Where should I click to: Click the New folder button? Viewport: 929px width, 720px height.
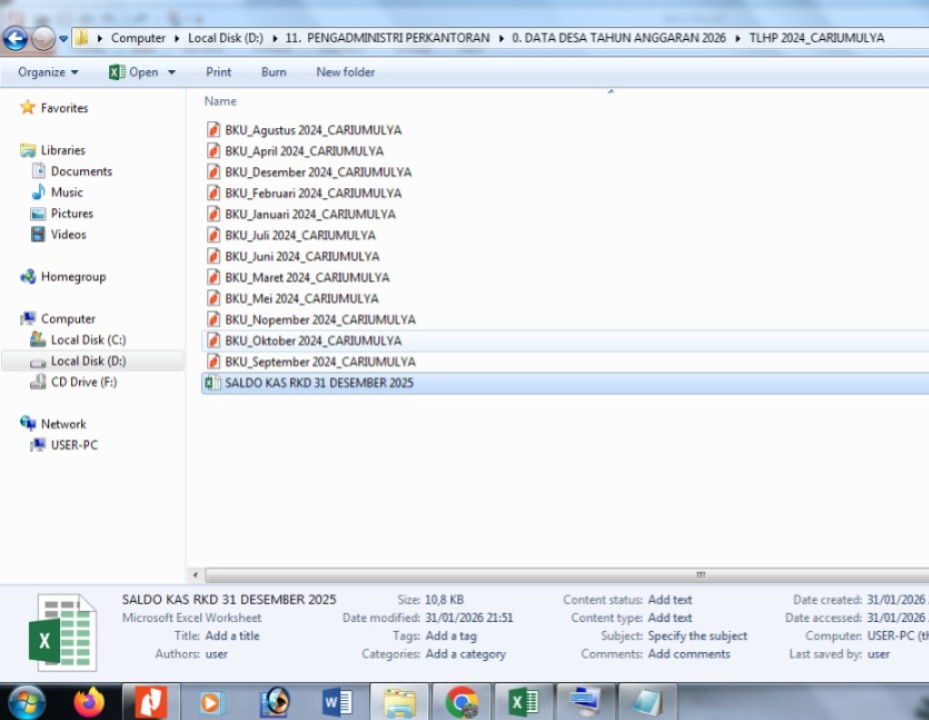345,72
